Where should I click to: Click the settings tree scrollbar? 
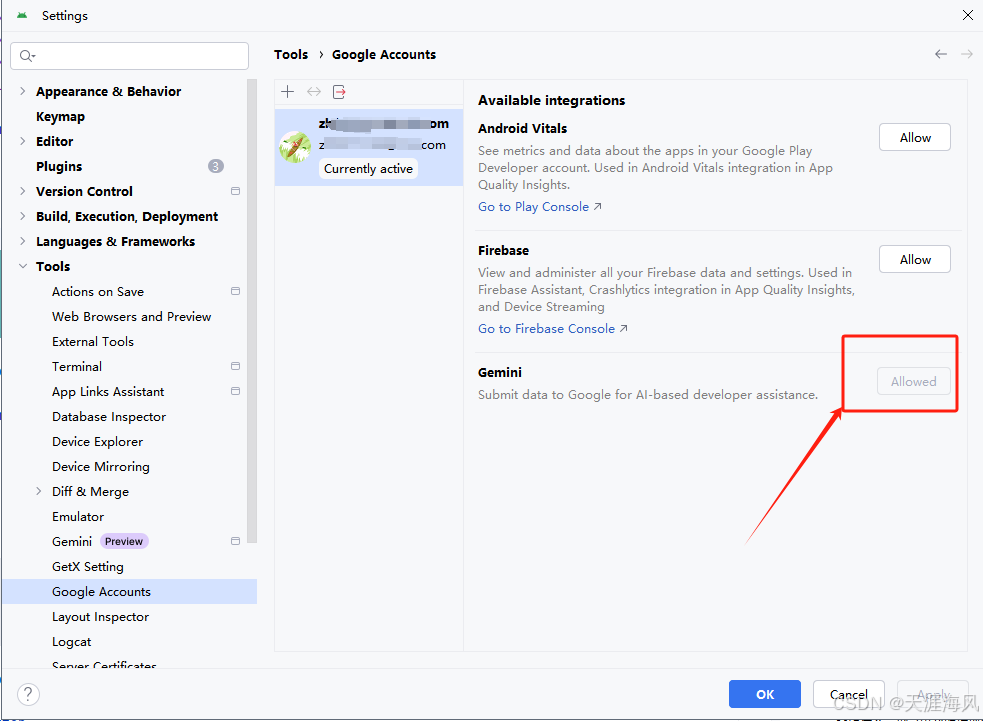point(252,310)
